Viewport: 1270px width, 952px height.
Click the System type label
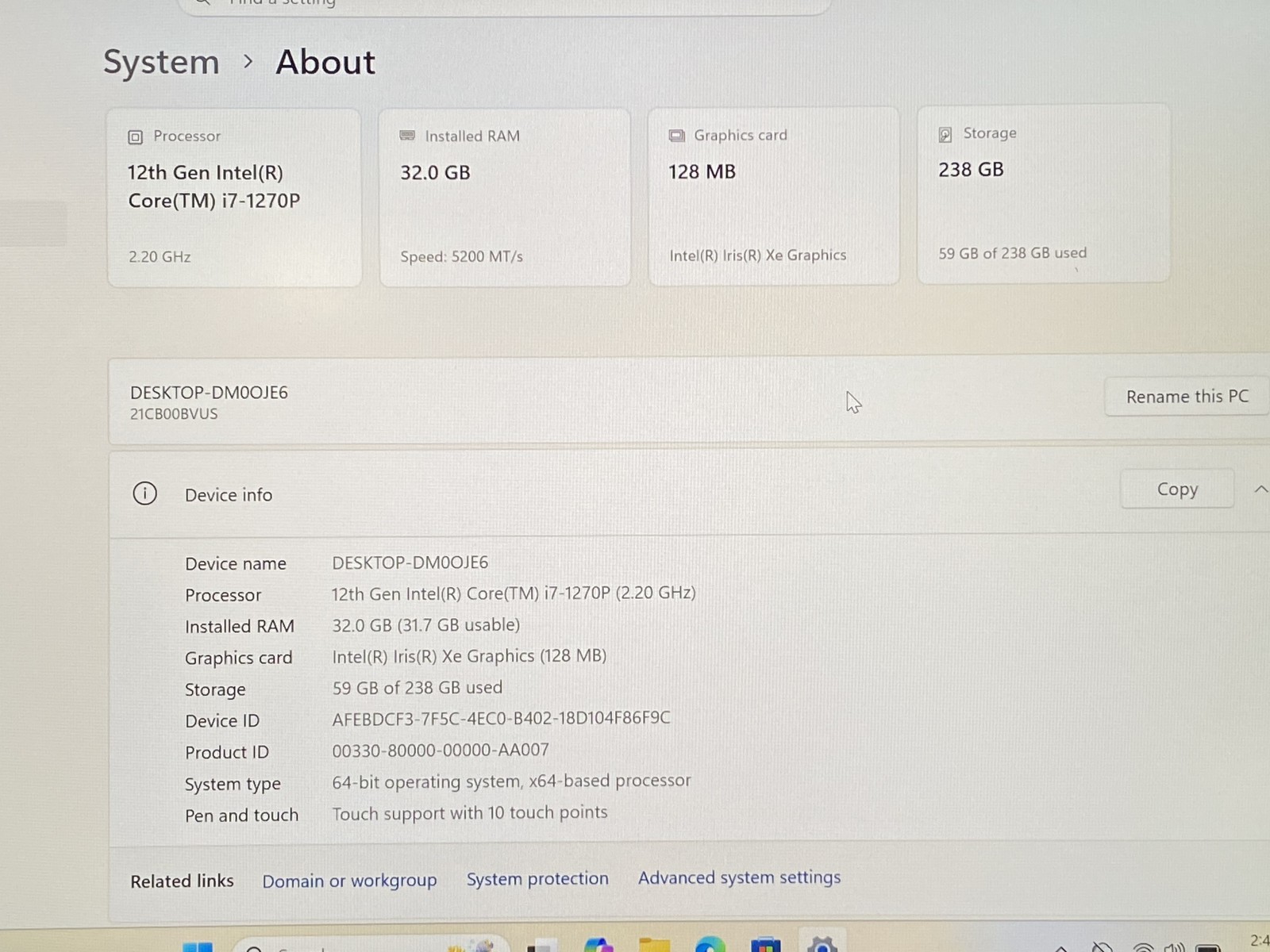233,784
